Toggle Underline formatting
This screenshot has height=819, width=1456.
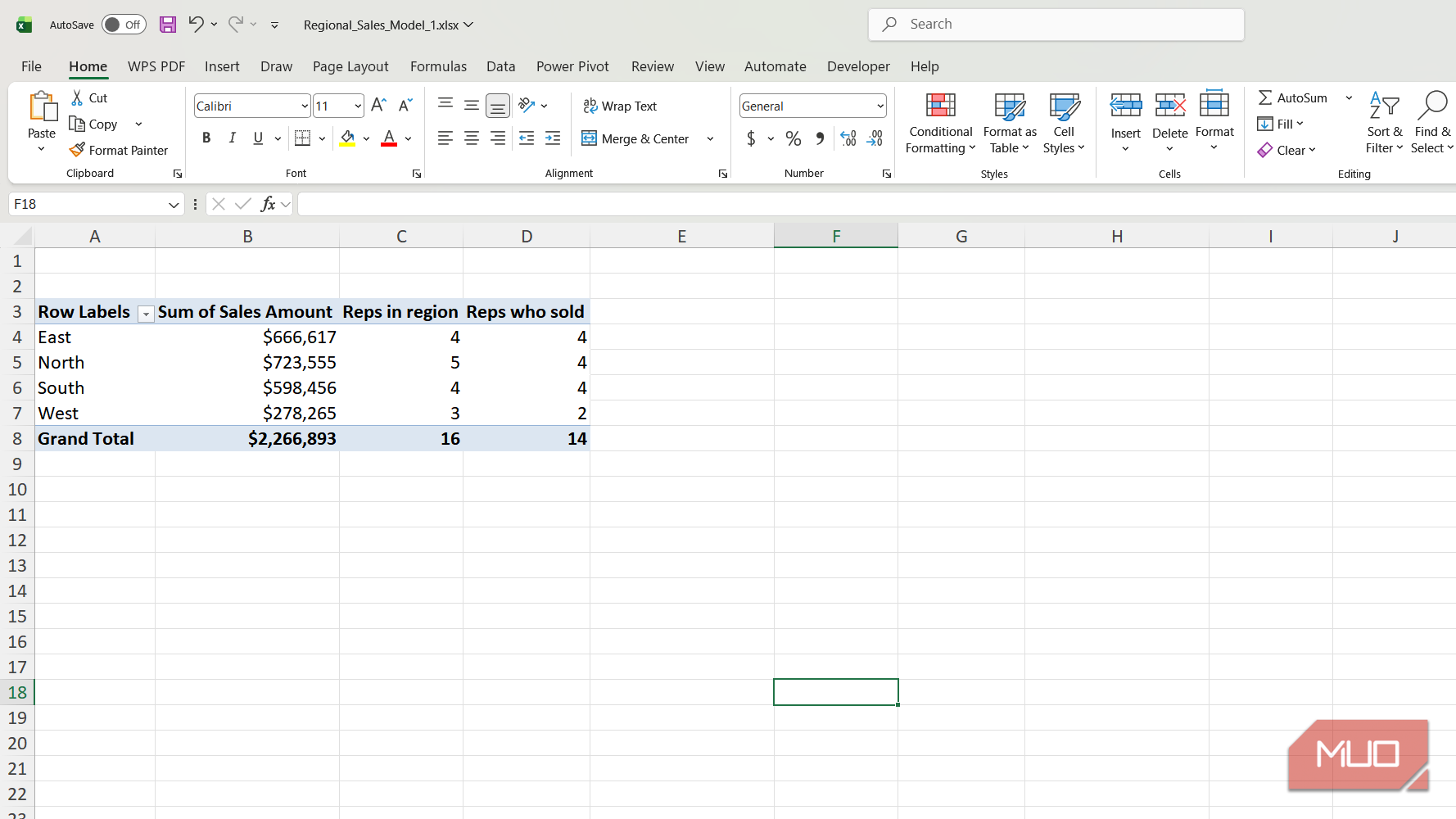(x=258, y=138)
